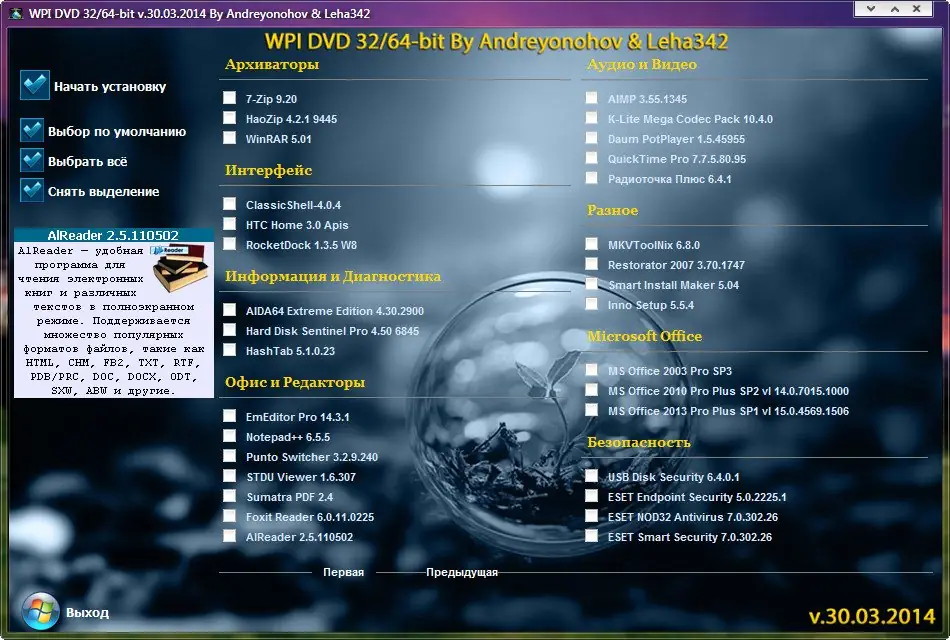This screenshot has width=950, height=640.
Task: Check MS Office 2010 Pro Plus checkbox
Action: pos(592,390)
